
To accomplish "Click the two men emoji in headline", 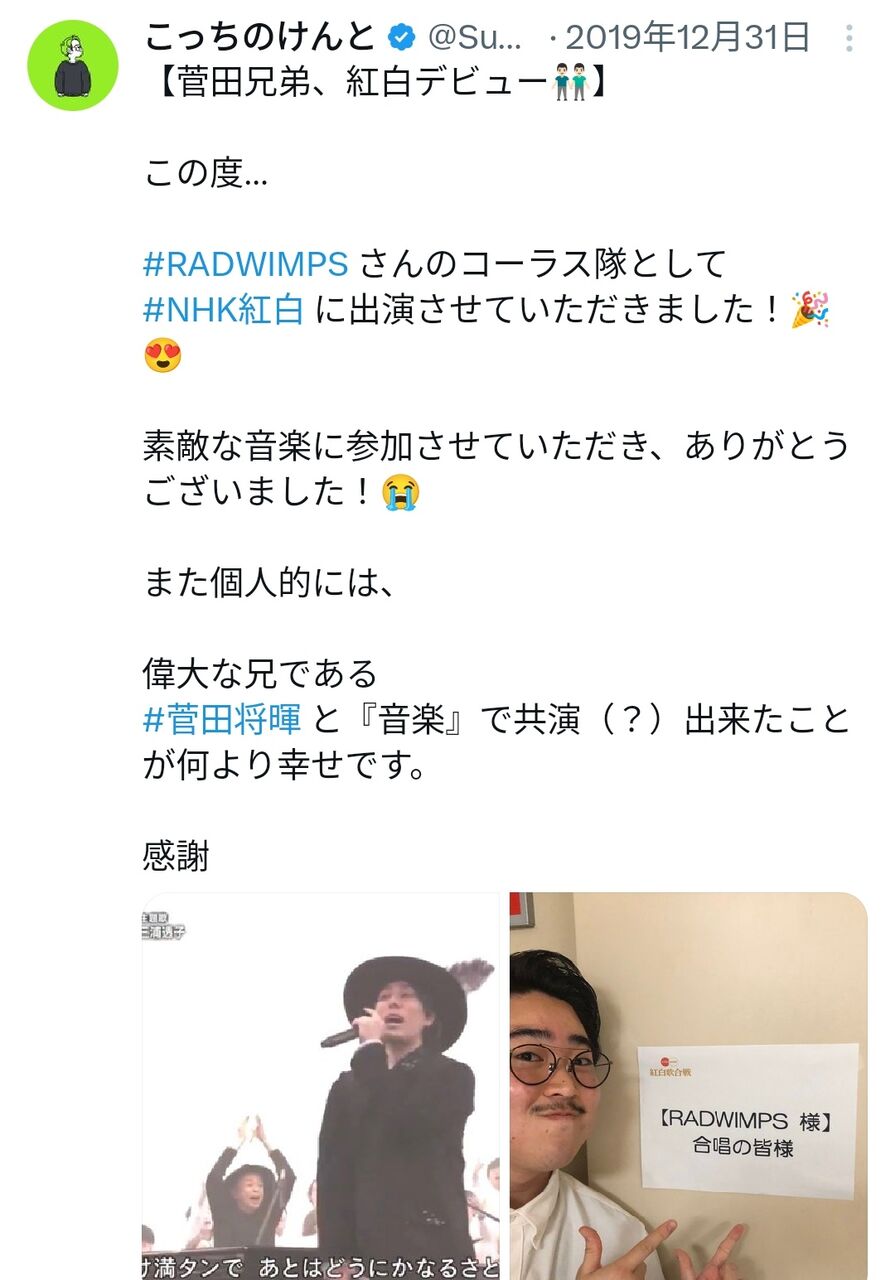I will coord(567,84).
